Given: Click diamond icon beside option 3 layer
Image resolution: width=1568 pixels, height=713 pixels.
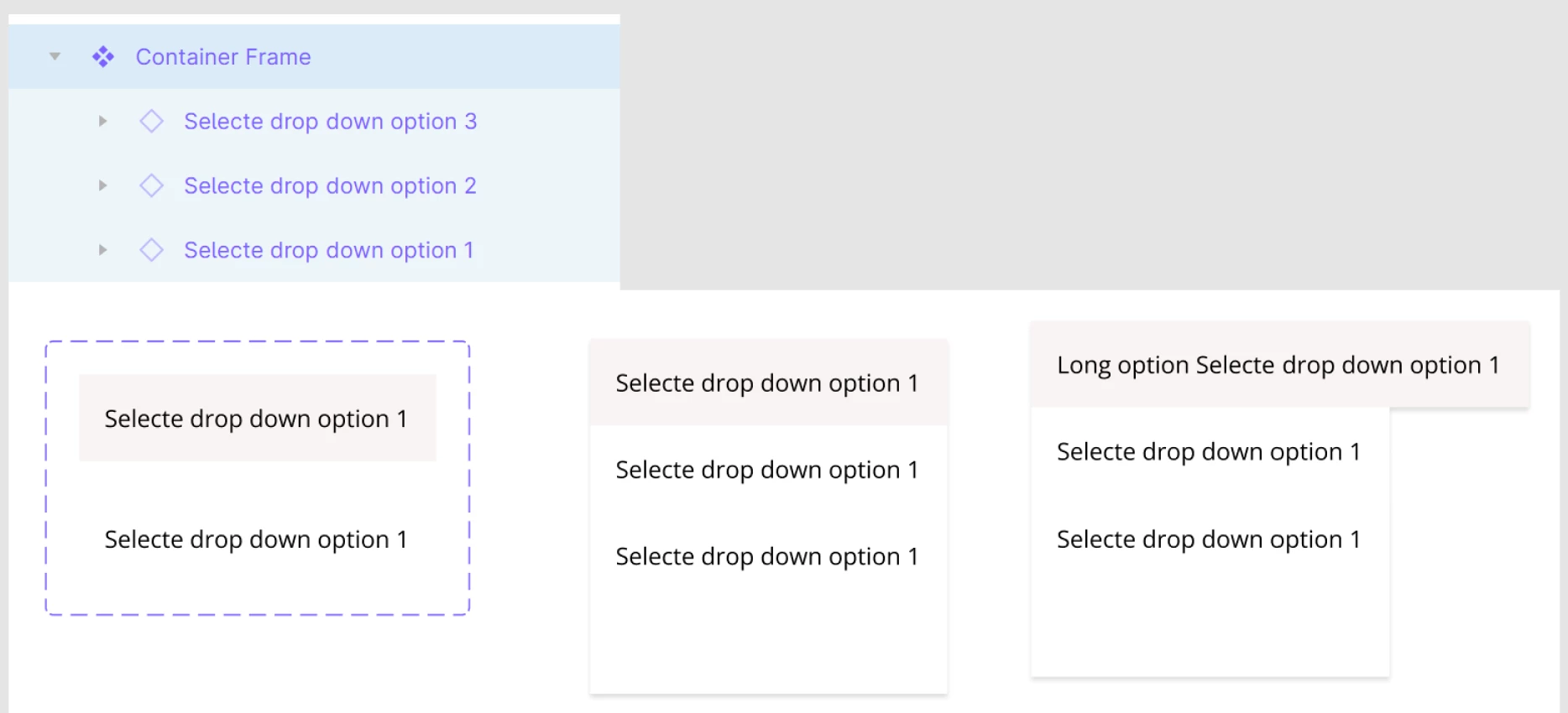Looking at the screenshot, I should pos(151,122).
